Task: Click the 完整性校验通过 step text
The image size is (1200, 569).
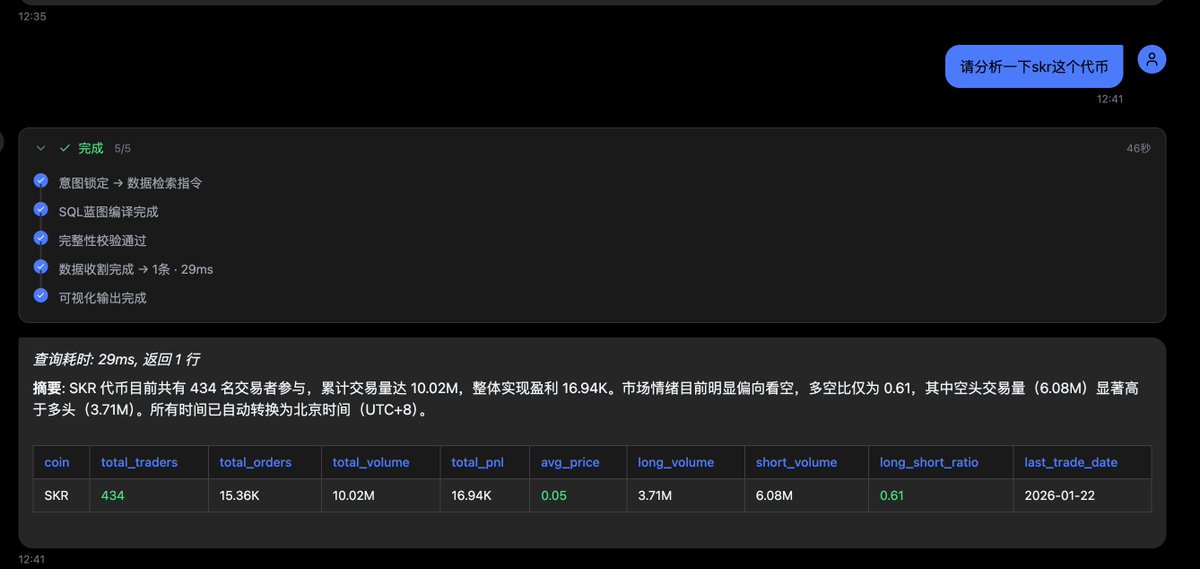Action: point(103,240)
